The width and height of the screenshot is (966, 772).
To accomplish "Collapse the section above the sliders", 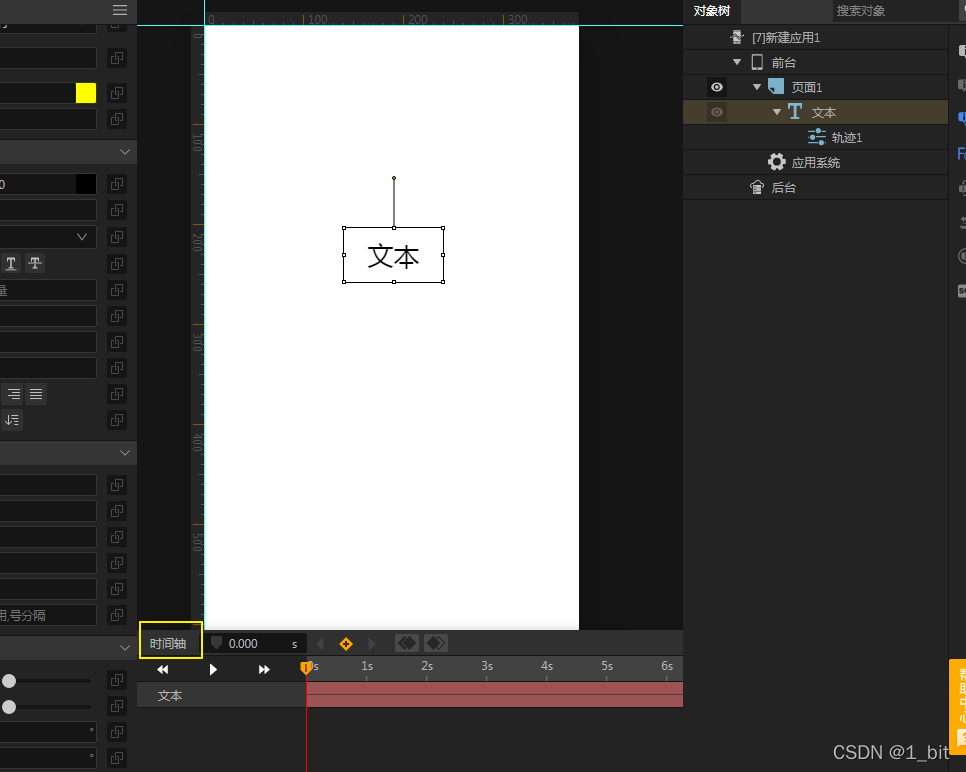I will click(x=125, y=648).
